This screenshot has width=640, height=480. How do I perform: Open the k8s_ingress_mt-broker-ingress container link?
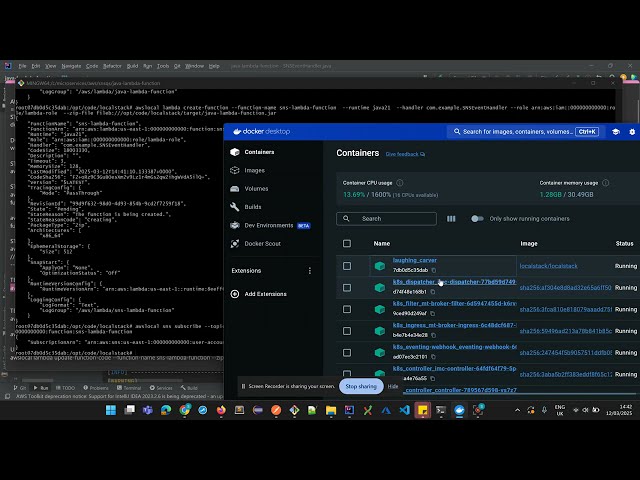(454, 325)
